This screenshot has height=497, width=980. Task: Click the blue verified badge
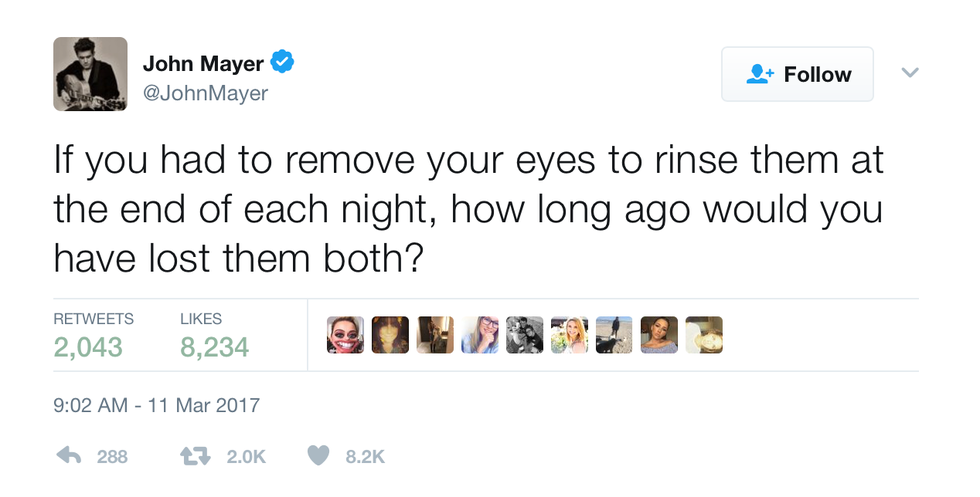pos(283,64)
